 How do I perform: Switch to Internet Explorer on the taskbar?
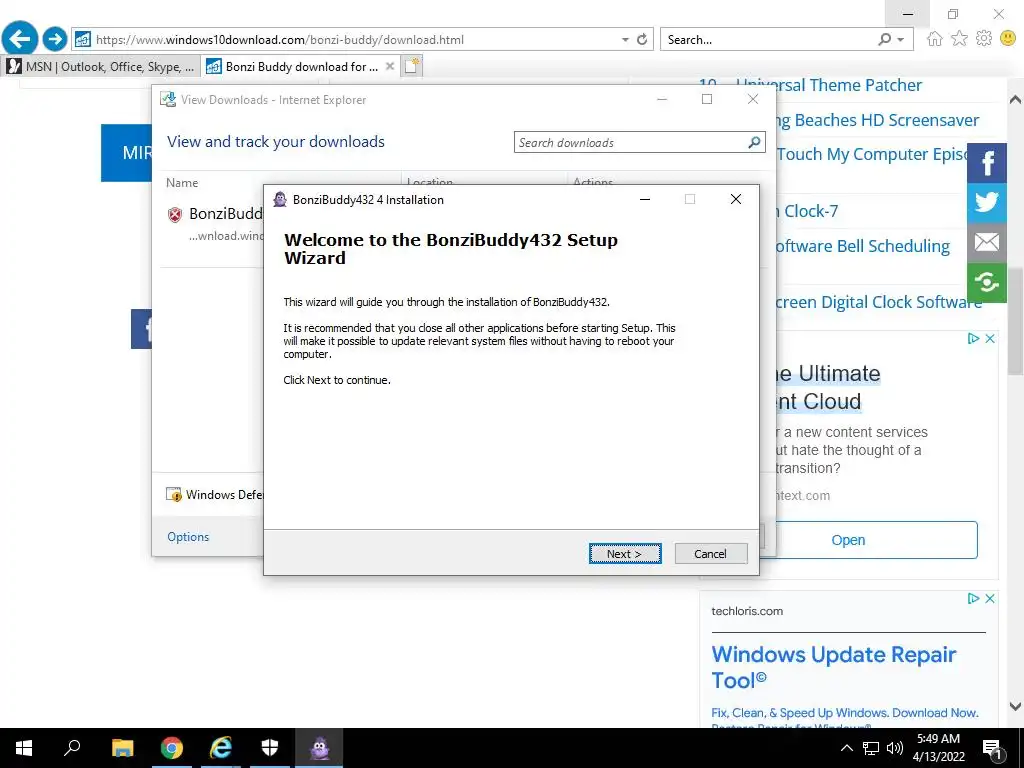pyautogui.click(x=221, y=748)
